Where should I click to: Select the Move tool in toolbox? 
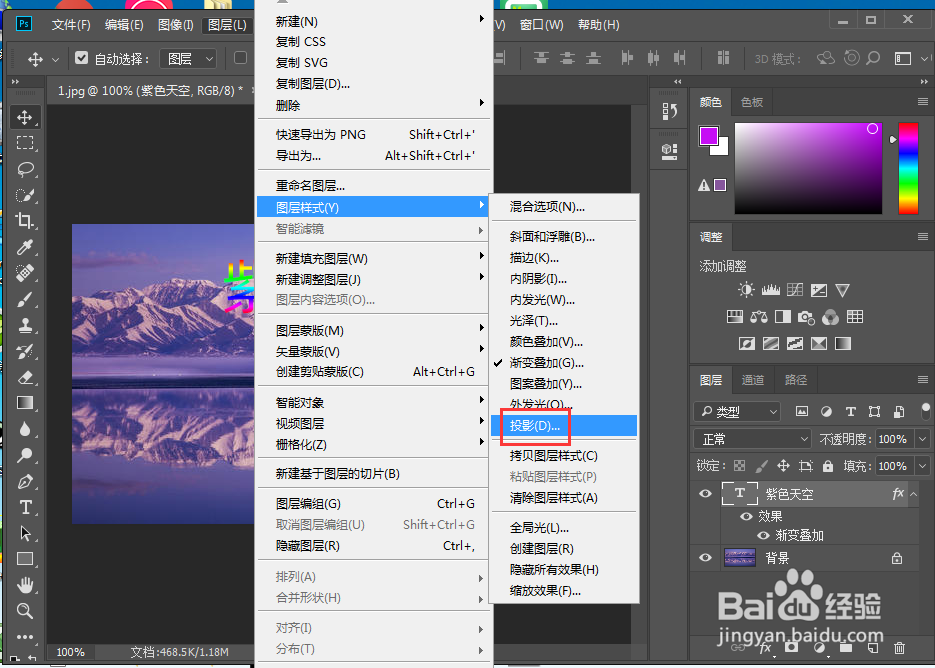(24, 117)
